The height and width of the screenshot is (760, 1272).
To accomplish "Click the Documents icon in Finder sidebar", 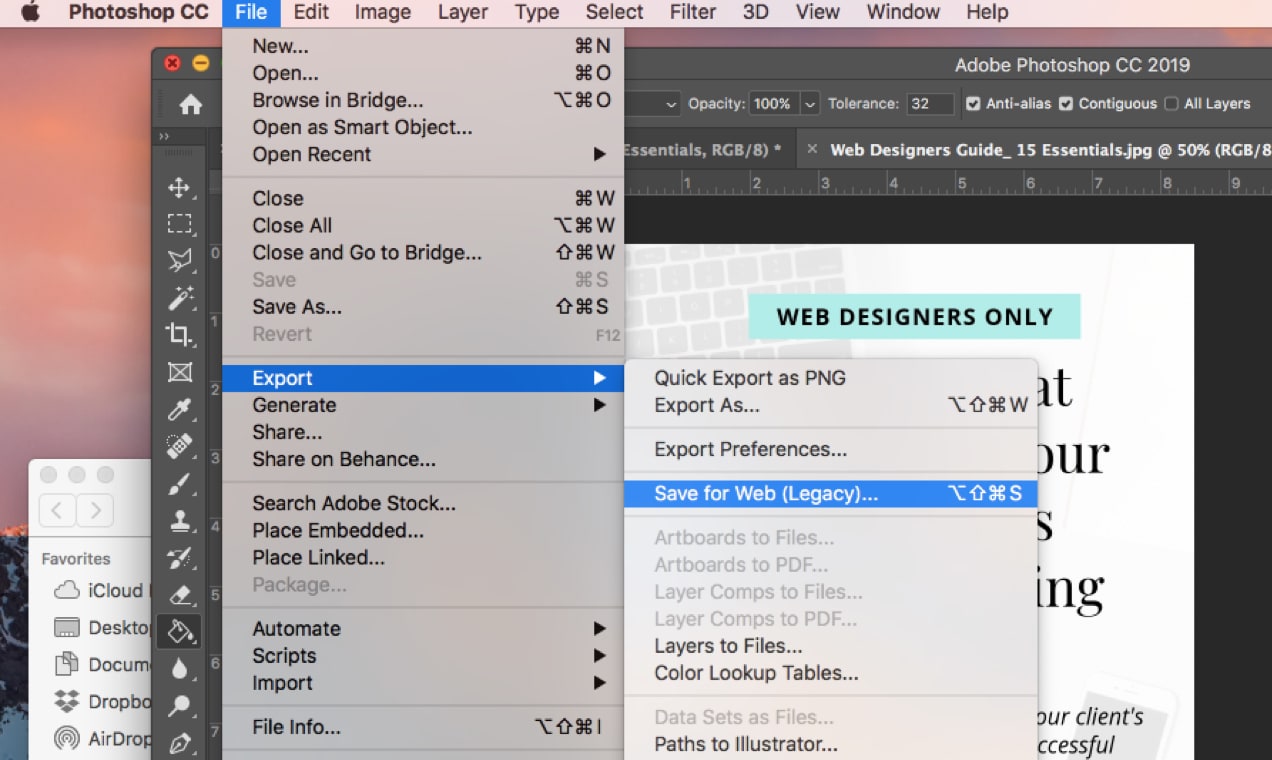I will (67, 664).
